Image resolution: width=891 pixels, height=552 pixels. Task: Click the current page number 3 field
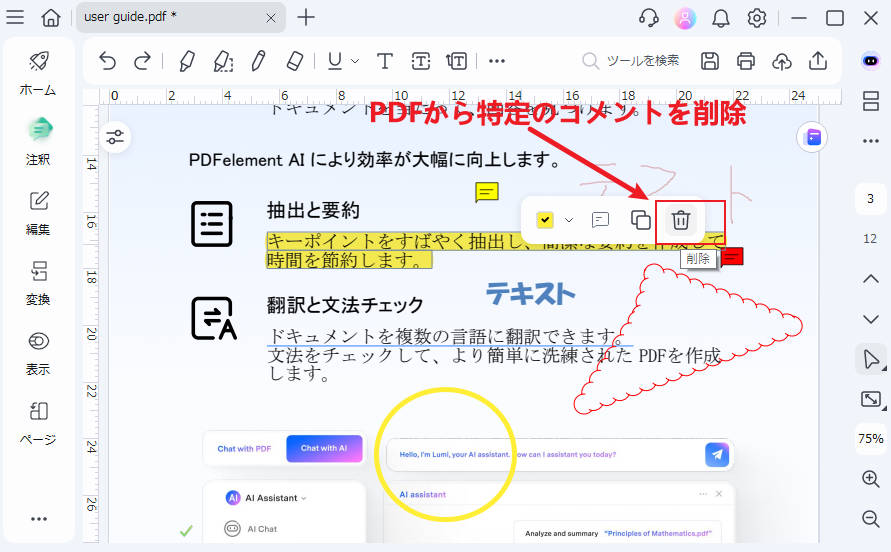point(871,199)
